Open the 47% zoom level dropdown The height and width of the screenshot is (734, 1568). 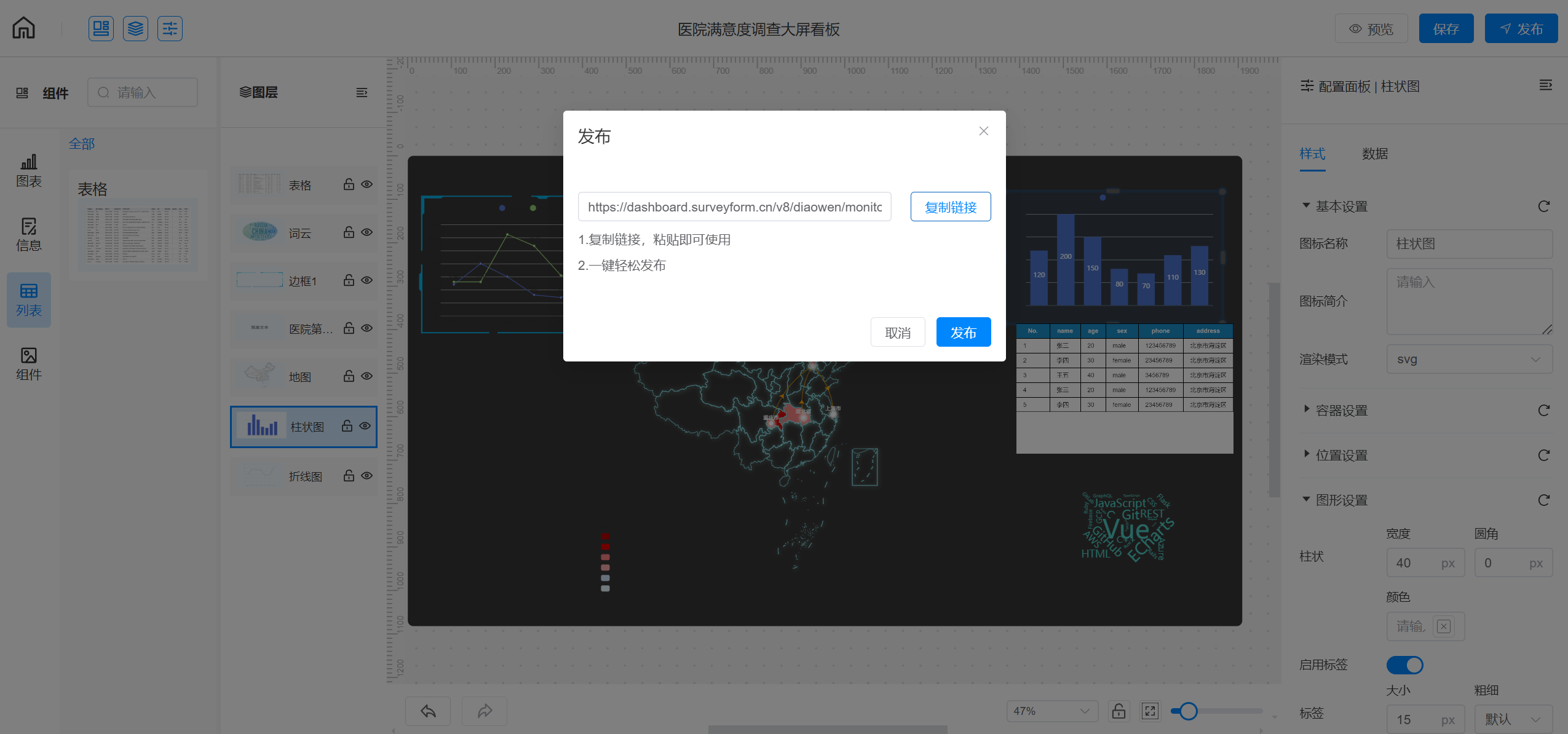(x=1052, y=711)
